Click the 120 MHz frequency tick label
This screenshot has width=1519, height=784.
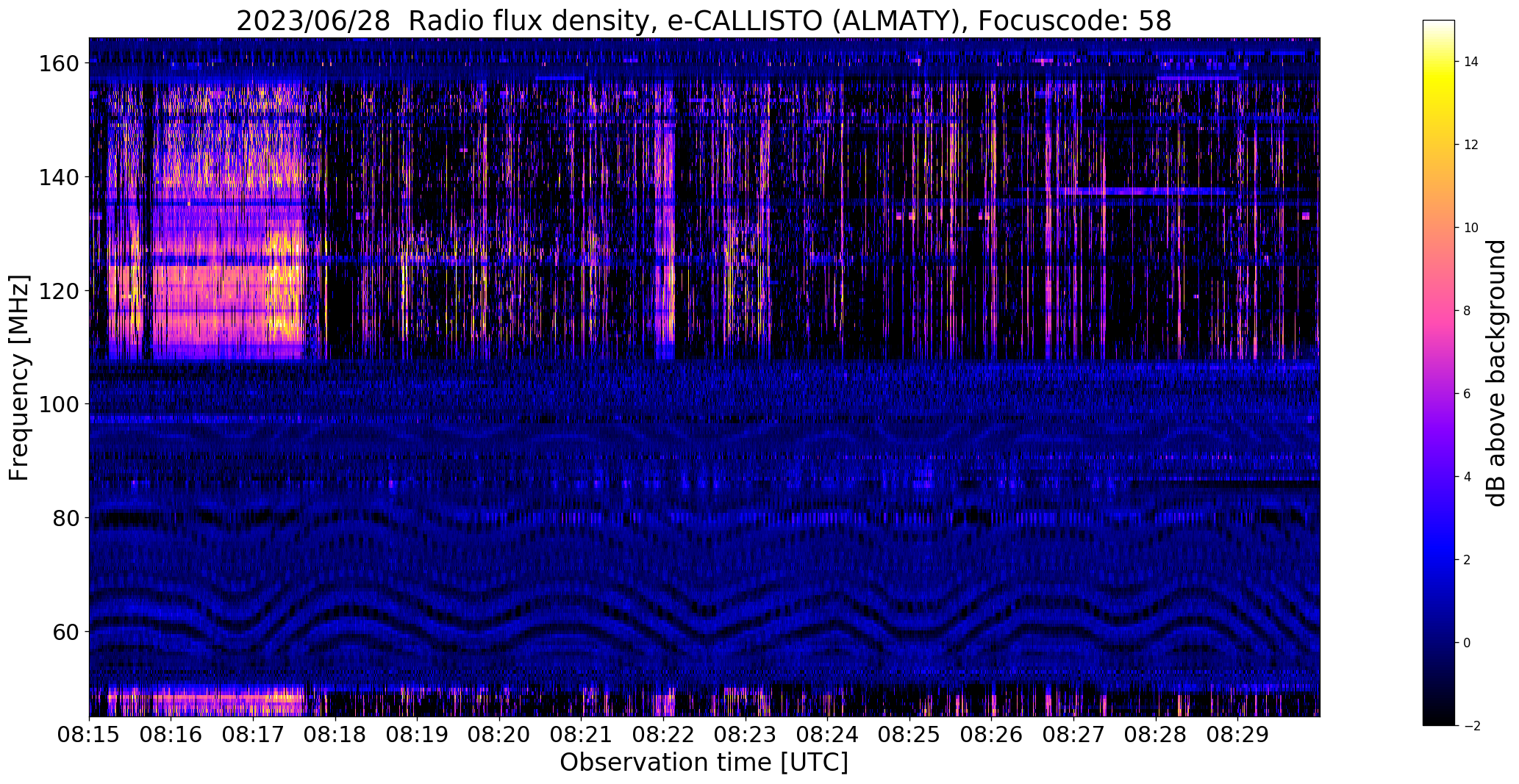(x=60, y=290)
